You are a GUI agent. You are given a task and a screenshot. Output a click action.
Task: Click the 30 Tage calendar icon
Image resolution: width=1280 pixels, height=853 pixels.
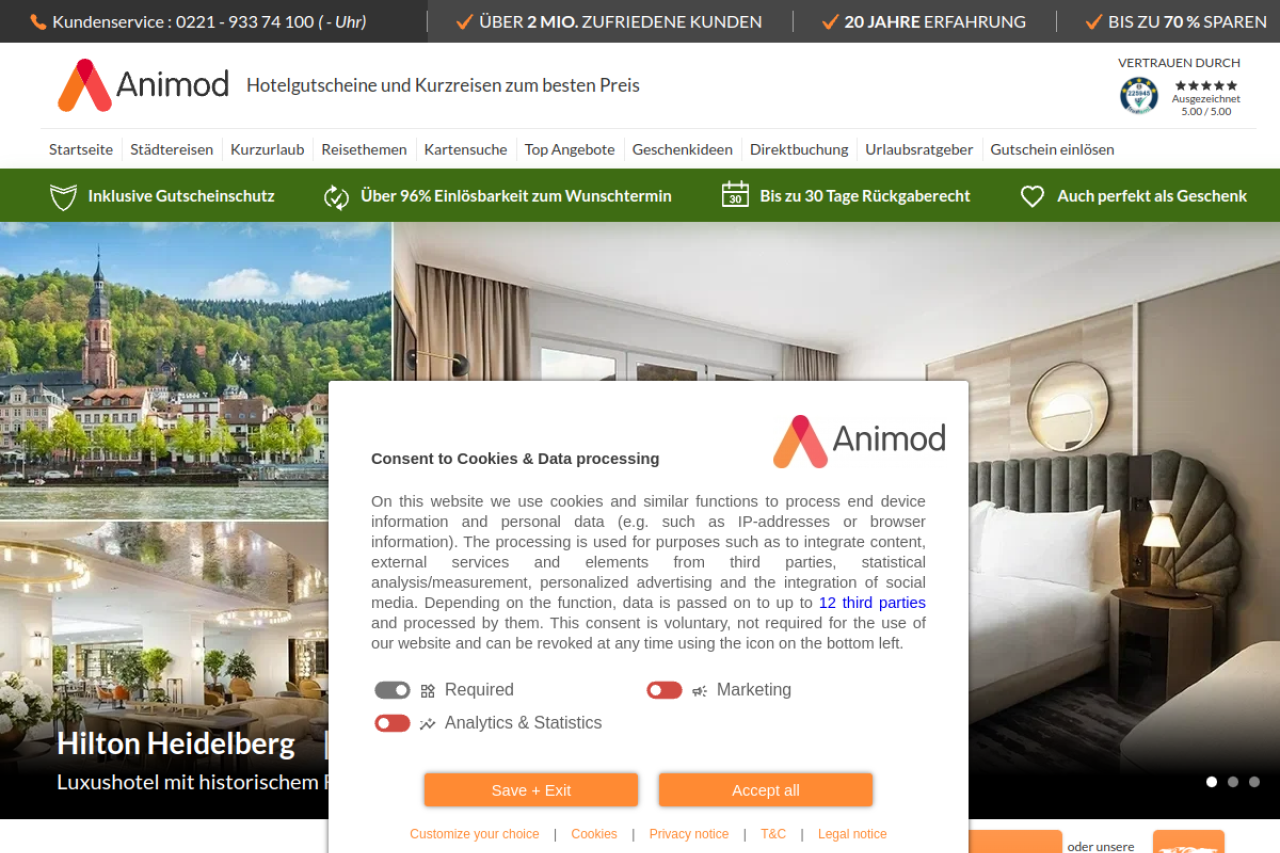point(735,195)
